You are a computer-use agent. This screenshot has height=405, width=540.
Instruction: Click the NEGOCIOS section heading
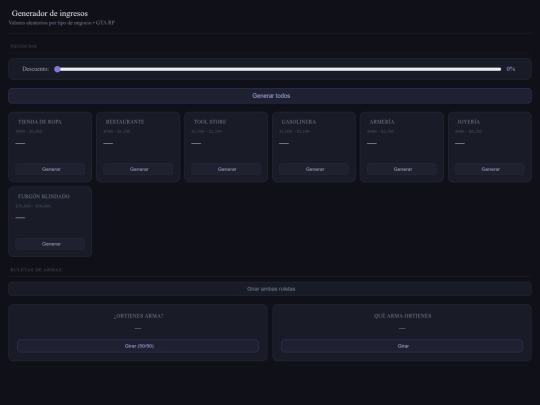[x=23, y=46]
